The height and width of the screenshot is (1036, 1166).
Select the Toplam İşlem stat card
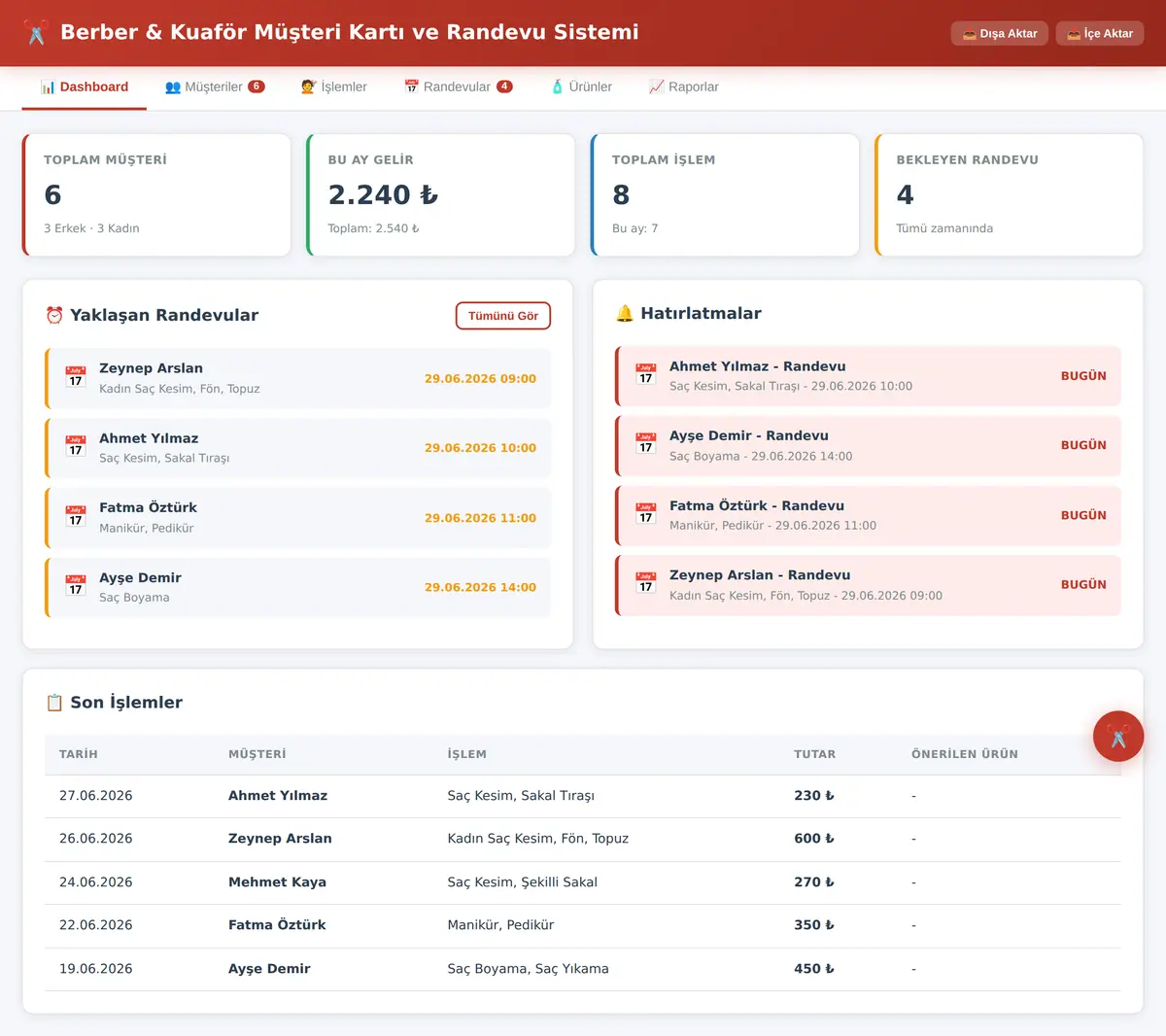tap(725, 195)
